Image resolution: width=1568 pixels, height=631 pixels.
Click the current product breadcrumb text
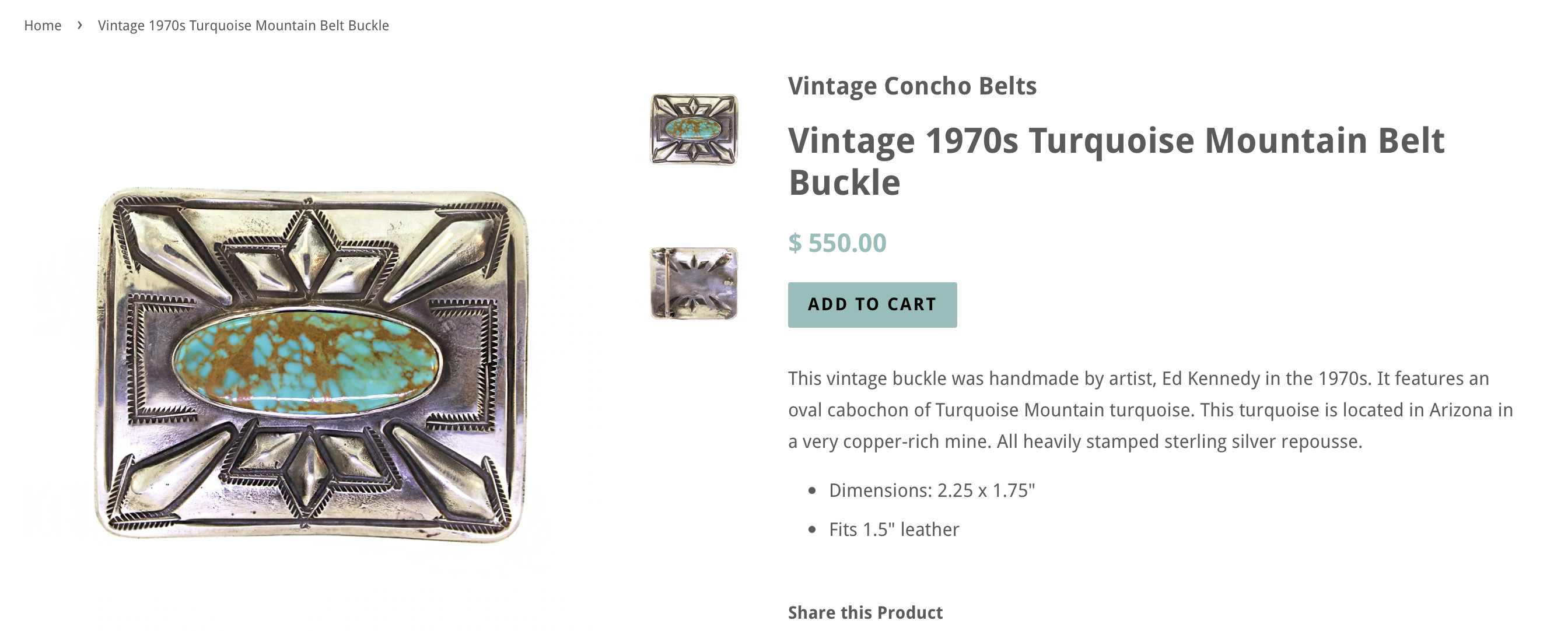[243, 26]
